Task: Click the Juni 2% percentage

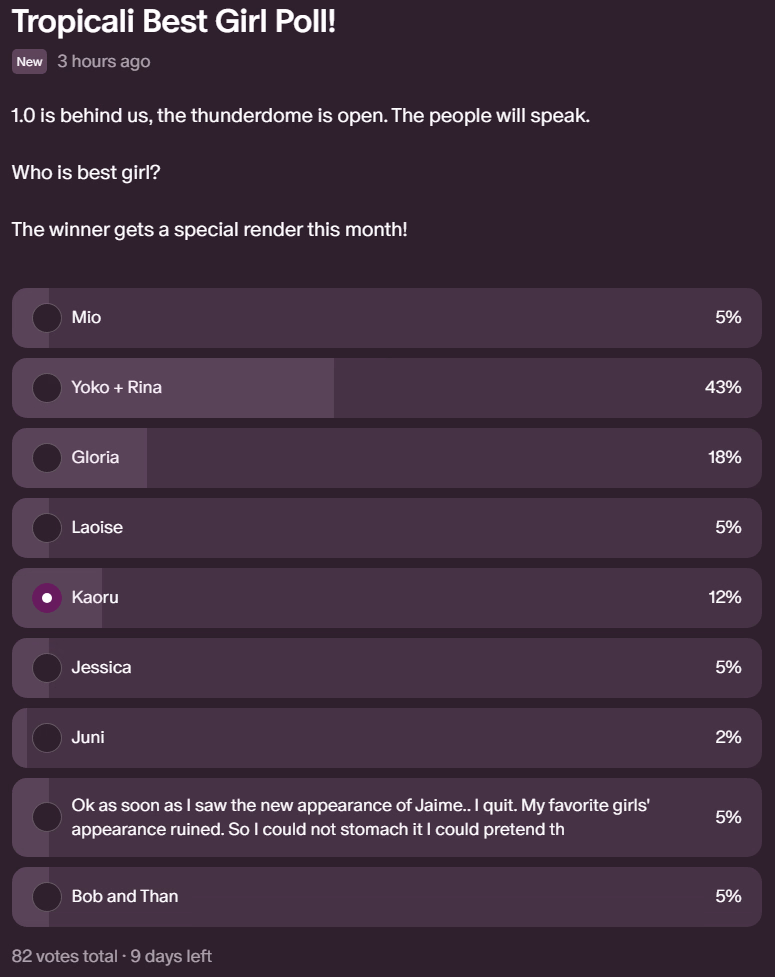Action: point(727,737)
